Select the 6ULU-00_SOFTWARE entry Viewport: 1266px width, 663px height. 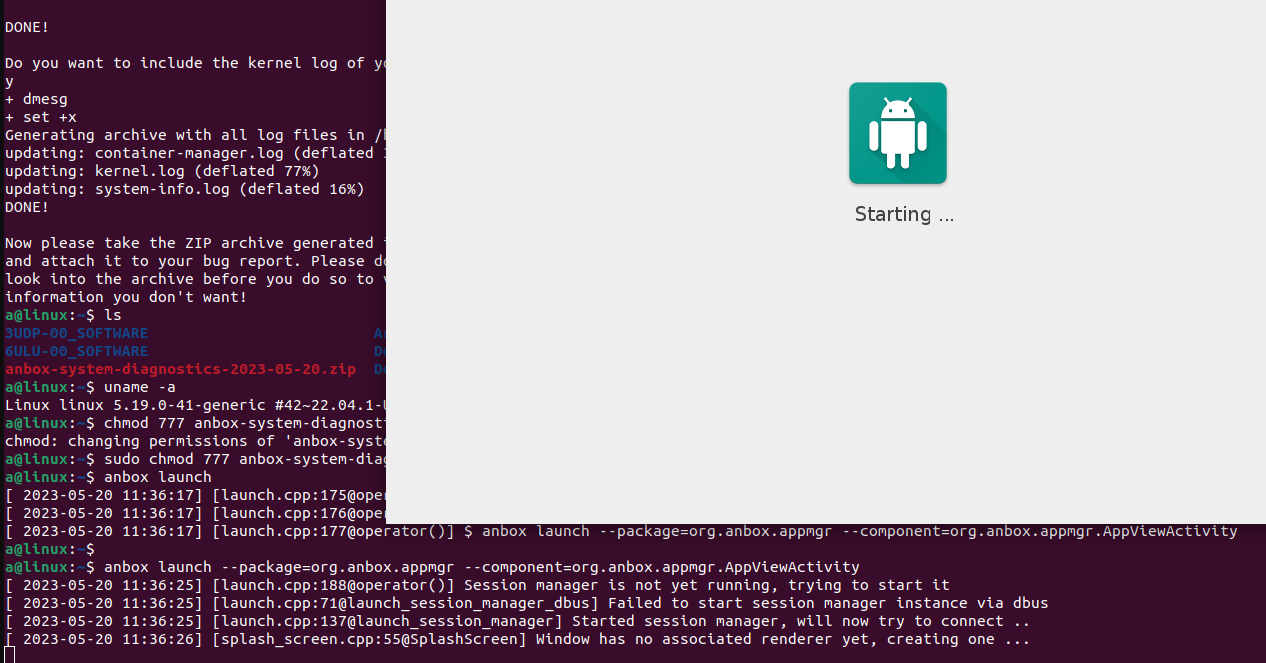pos(76,351)
